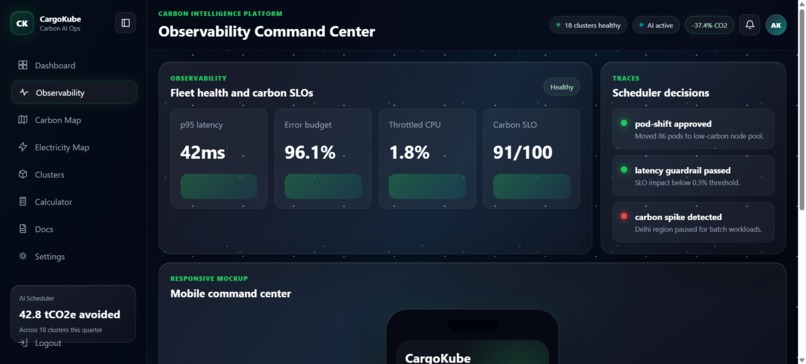Viewport: 806px width, 364px height.
Task: Open the Docs menu item
Action: pyautogui.click(x=74, y=229)
